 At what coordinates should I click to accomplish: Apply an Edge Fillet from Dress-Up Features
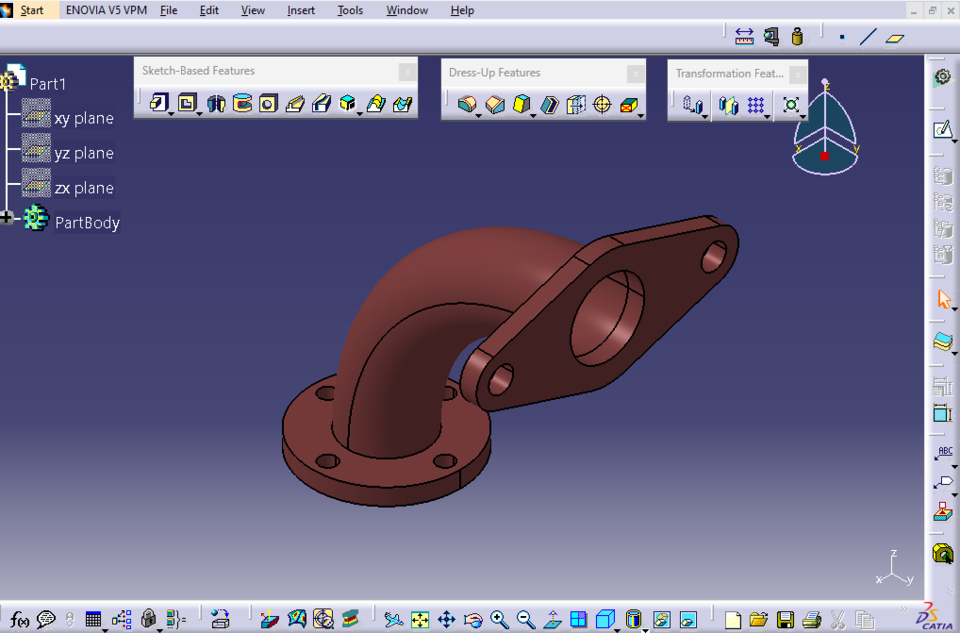[467, 103]
